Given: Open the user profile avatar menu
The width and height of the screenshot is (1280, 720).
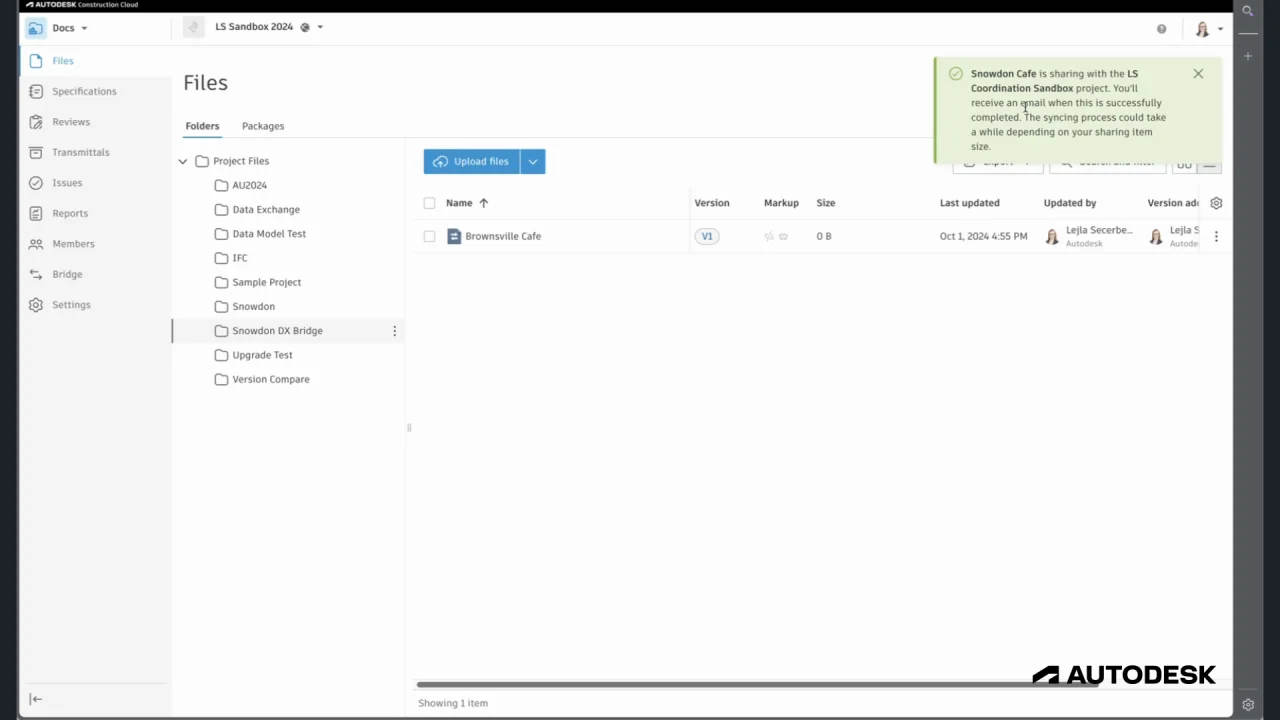Looking at the screenshot, I should pos(1208,29).
